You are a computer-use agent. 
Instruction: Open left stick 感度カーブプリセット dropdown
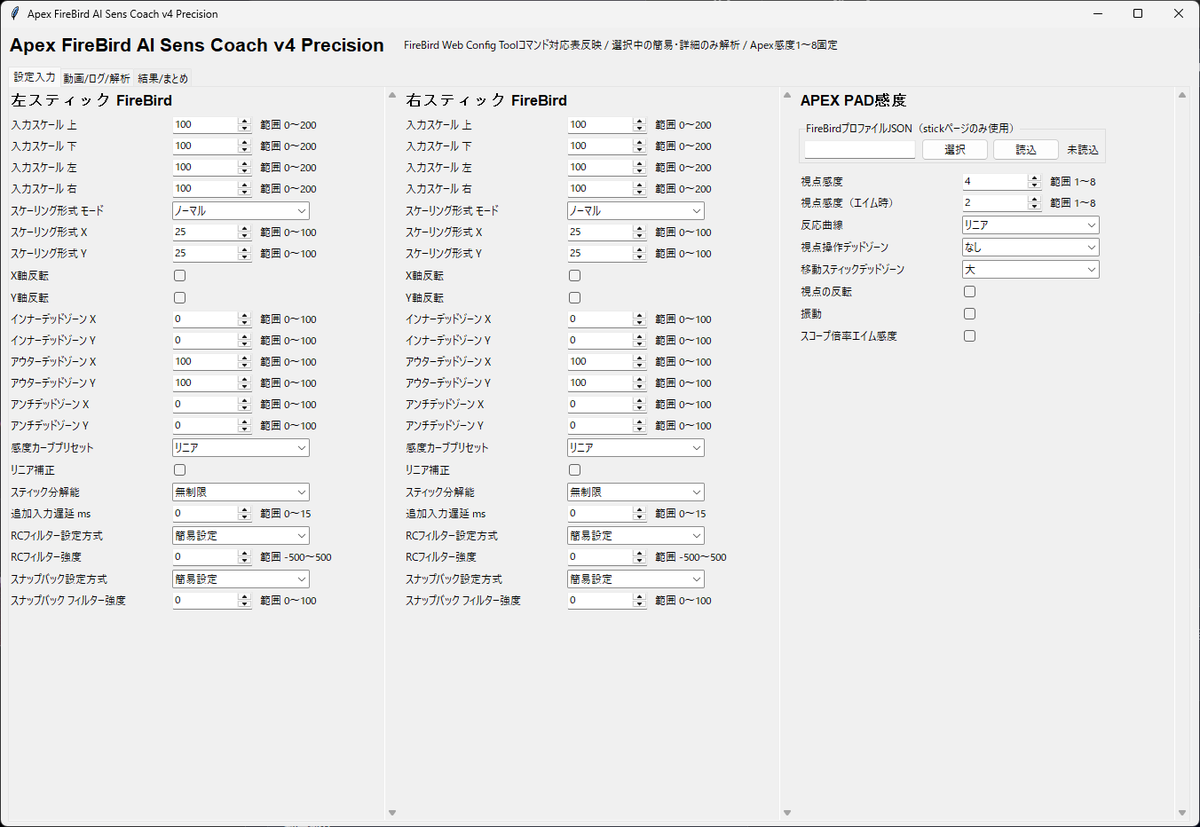pos(241,448)
